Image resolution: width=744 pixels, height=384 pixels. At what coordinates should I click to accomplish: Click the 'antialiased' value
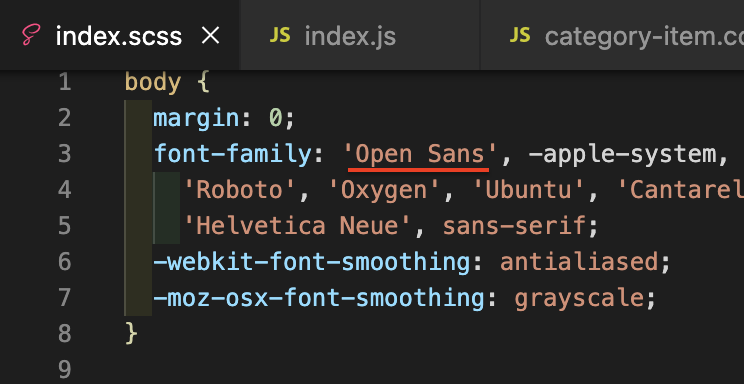point(579,262)
